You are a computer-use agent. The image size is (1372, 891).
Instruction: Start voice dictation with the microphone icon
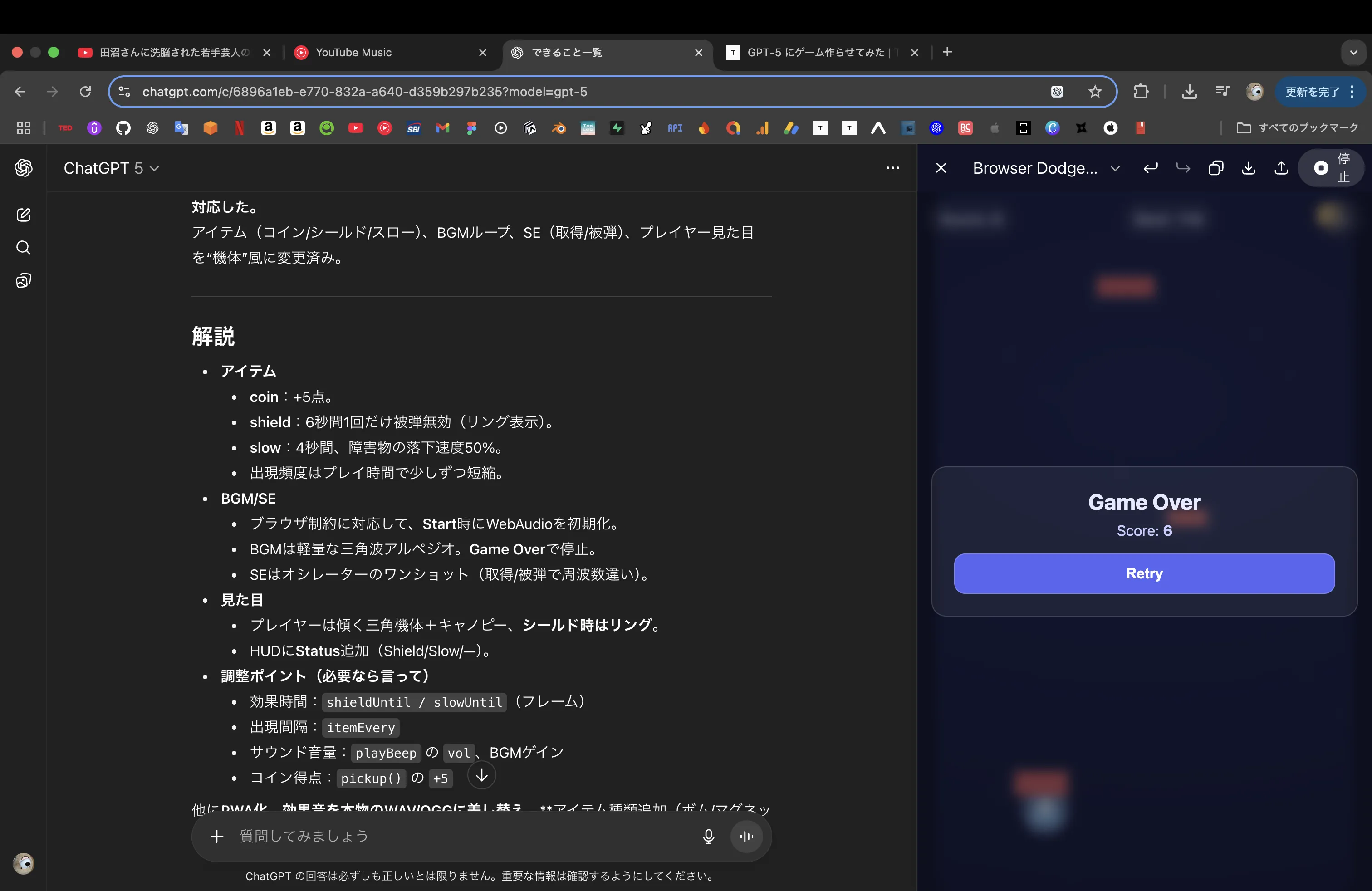[x=708, y=837]
